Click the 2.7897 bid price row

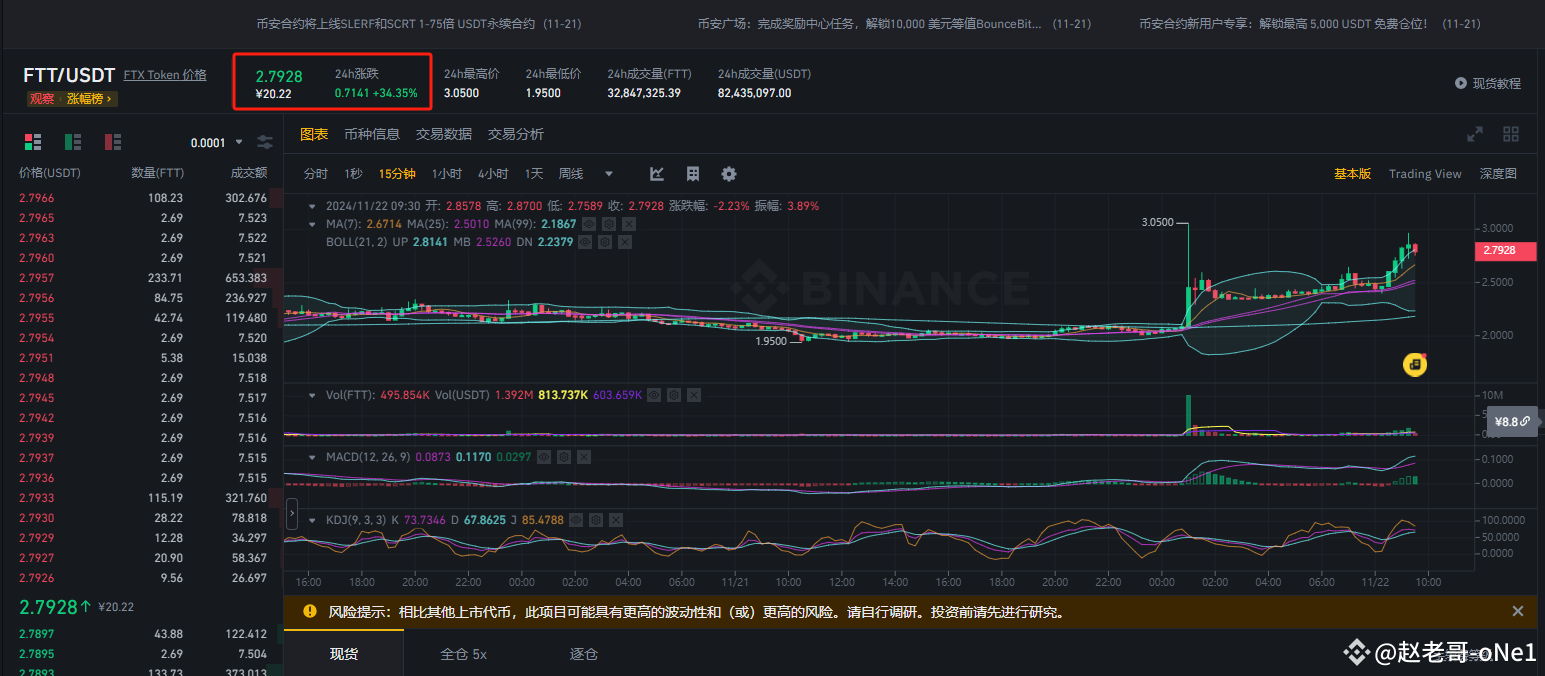pos(142,634)
